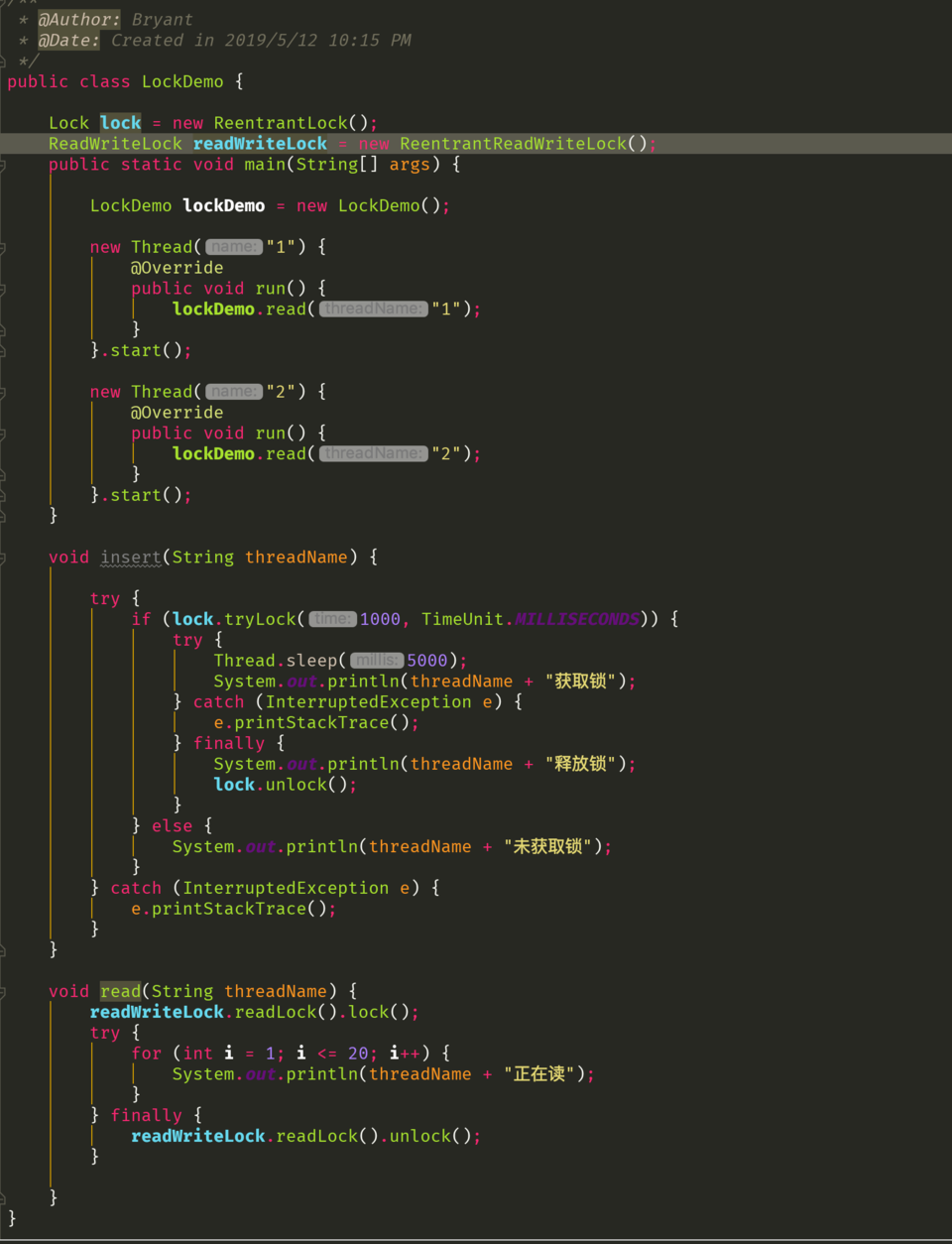Click the loop limit 20
952x1244 pixels.
pyautogui.click(x=358, y=1054)
